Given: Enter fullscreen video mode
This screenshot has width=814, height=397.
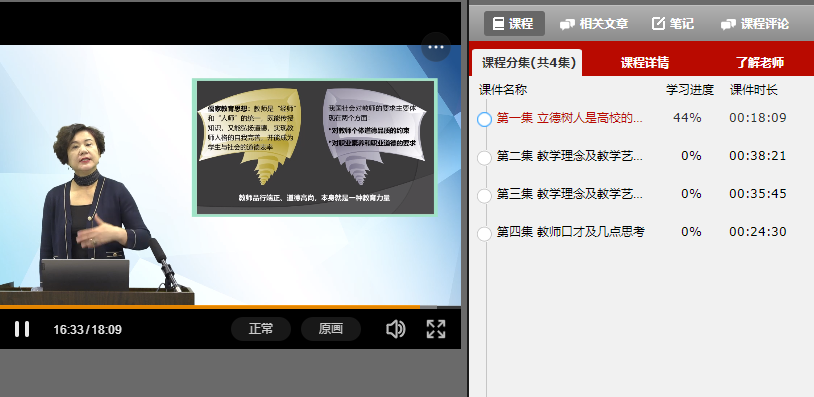Looking at the screenshot, I should click(x=436, y=329).
